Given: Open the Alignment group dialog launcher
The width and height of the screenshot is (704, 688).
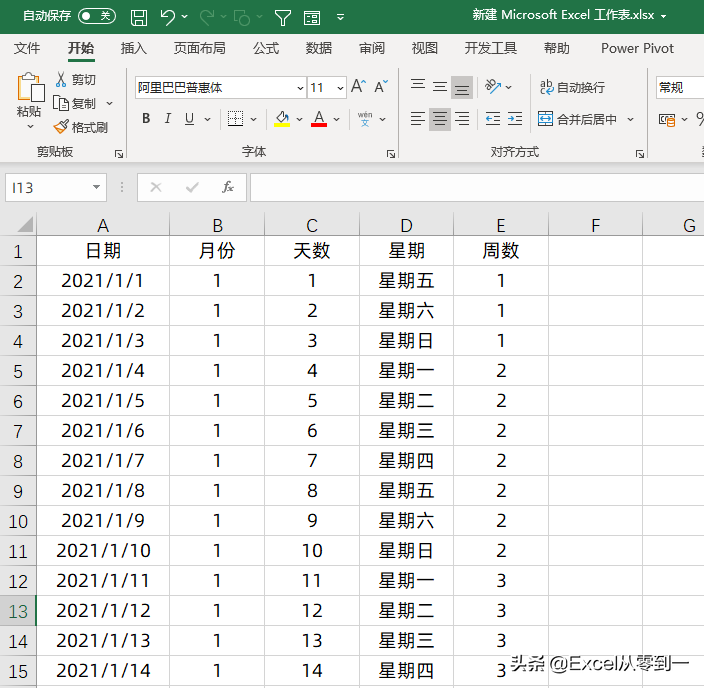Looking at the screenshot, I should pos(640,154).
